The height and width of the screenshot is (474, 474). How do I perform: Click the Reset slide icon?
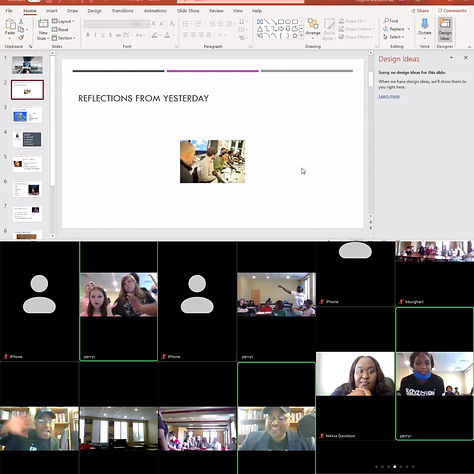[x=60, y=29]
